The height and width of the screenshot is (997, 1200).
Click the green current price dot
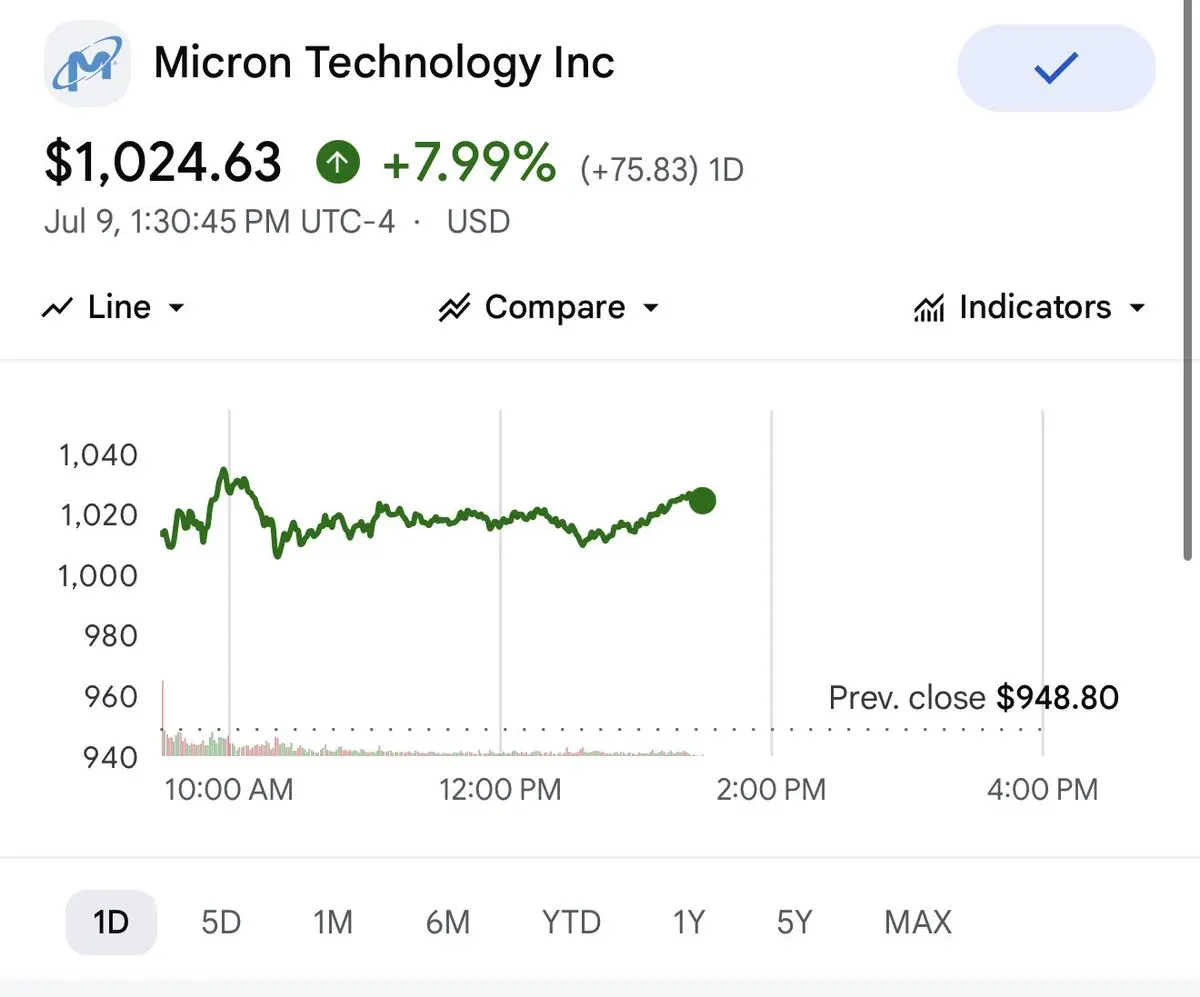coord(702,501)
